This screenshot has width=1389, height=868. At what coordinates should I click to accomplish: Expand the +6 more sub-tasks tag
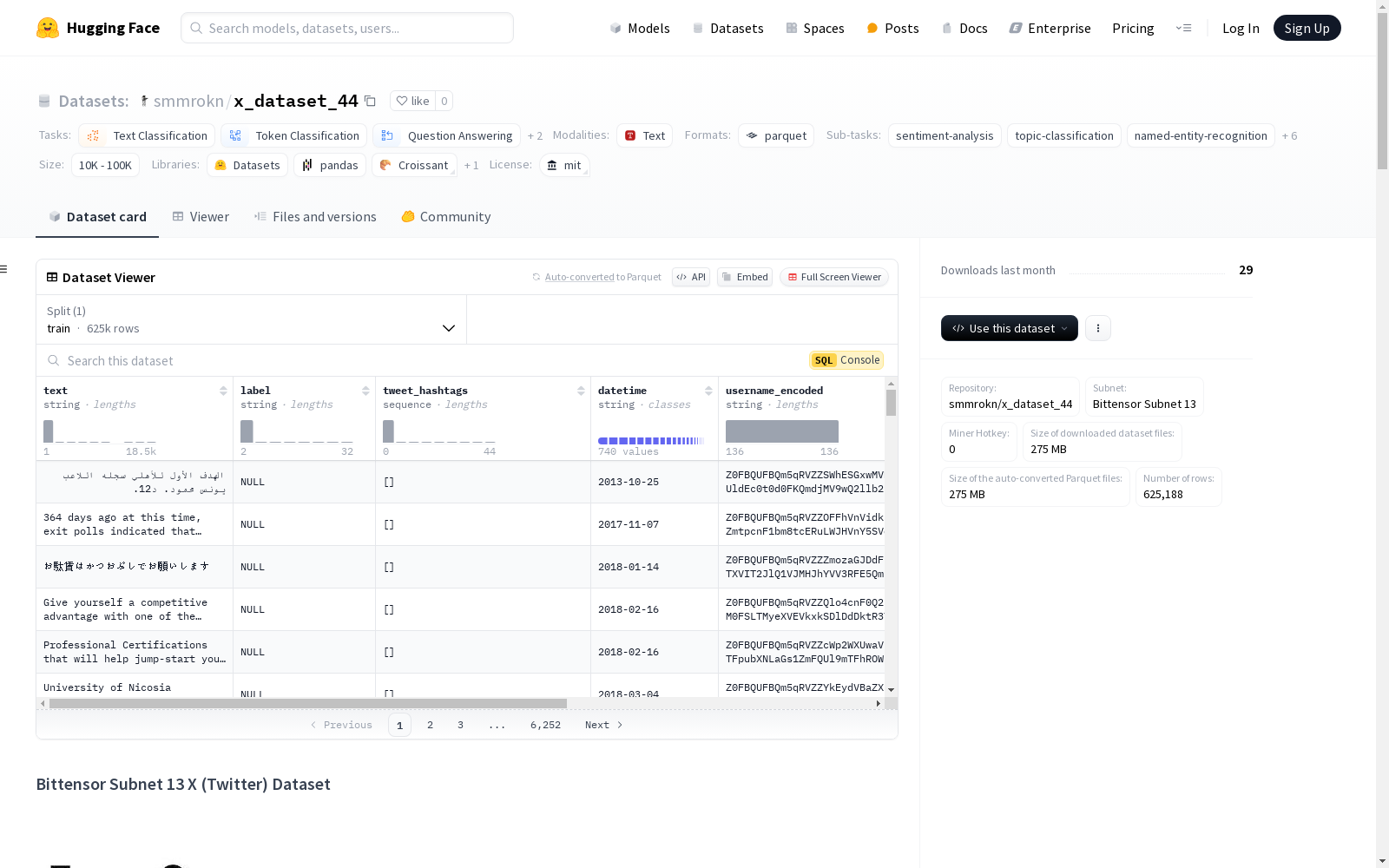click(1289, 135)
